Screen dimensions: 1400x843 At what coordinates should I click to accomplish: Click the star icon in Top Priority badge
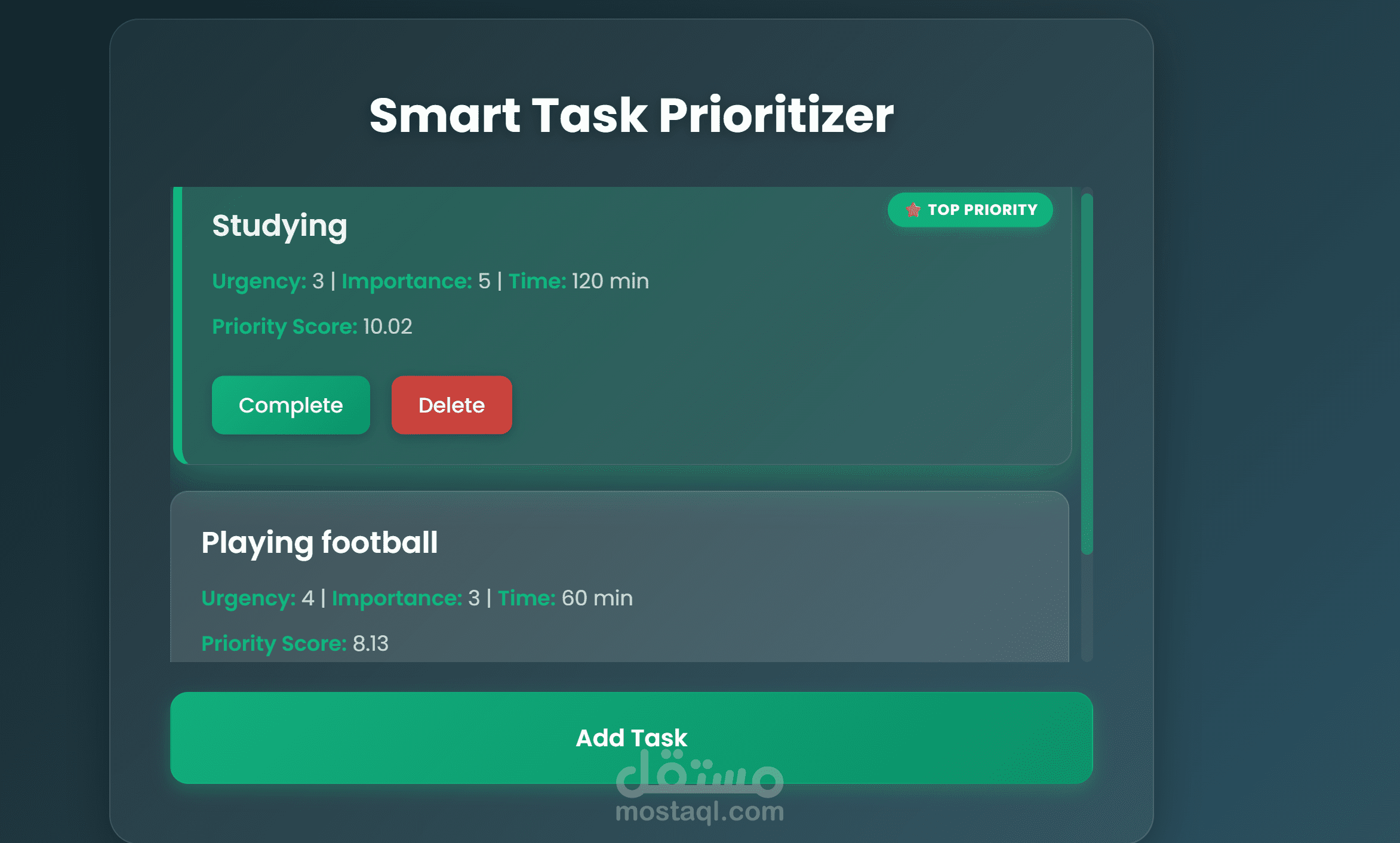(x=912, y=210)
